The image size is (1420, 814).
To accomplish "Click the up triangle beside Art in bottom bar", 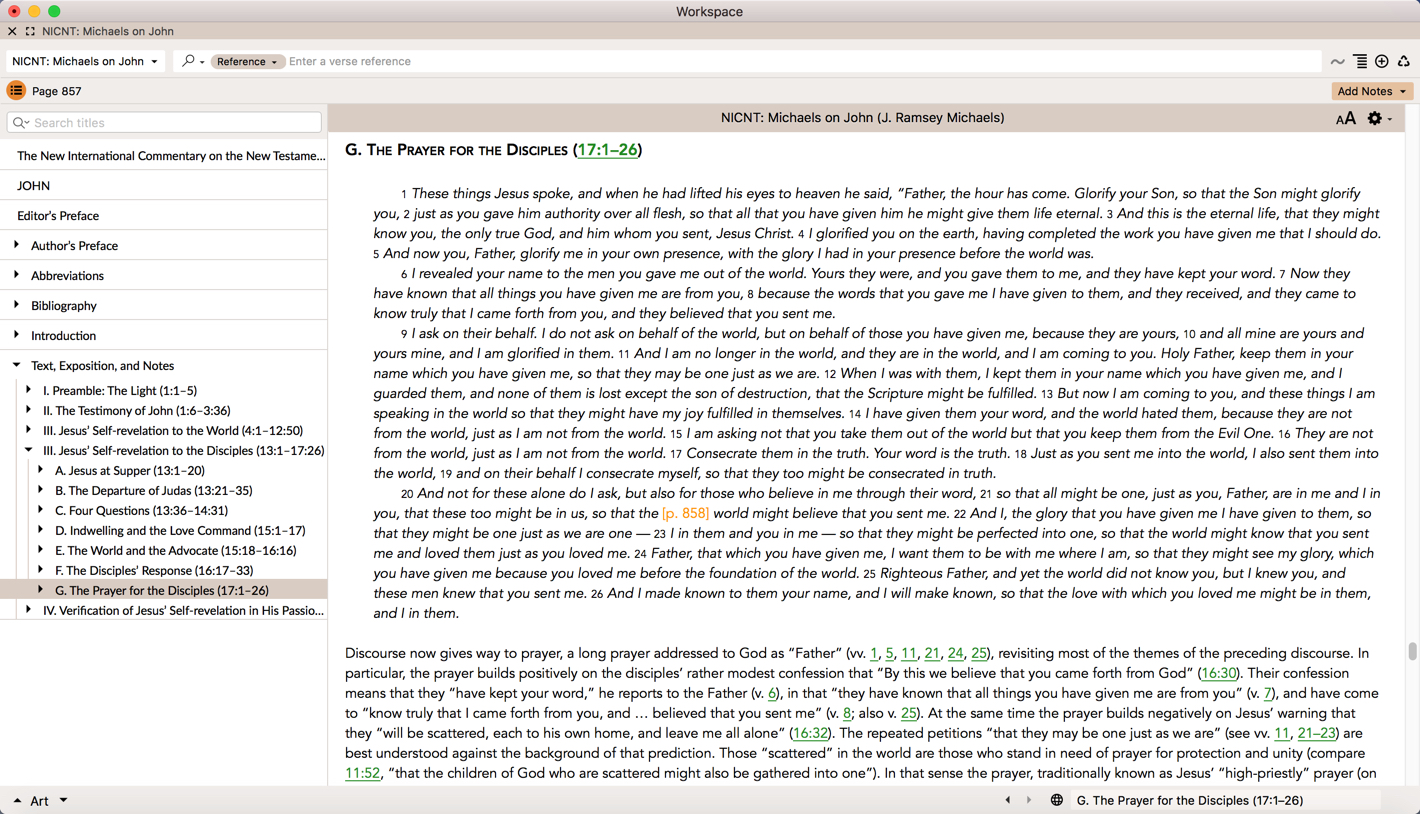I will (x=17, y=801).
